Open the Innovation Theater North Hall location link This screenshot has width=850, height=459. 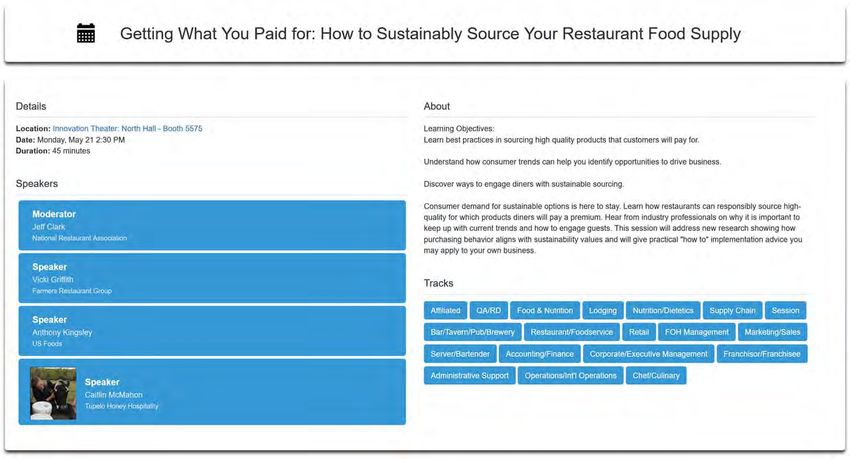pyautogui.click(x=127, y=128)
